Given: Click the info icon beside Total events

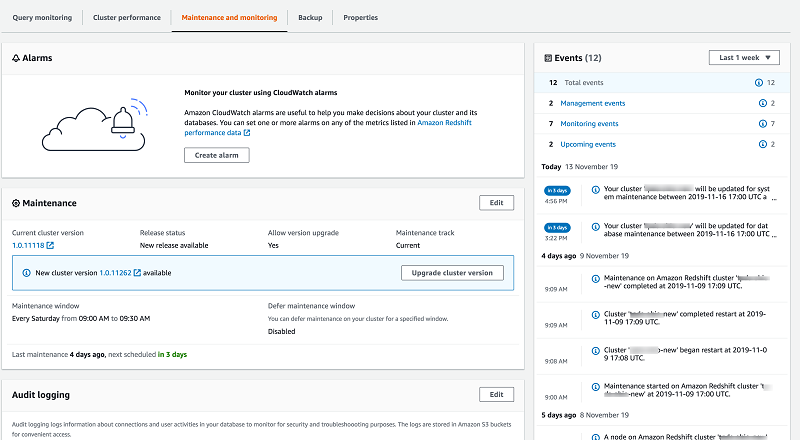Looking at the screenshot, I should 759,83.
